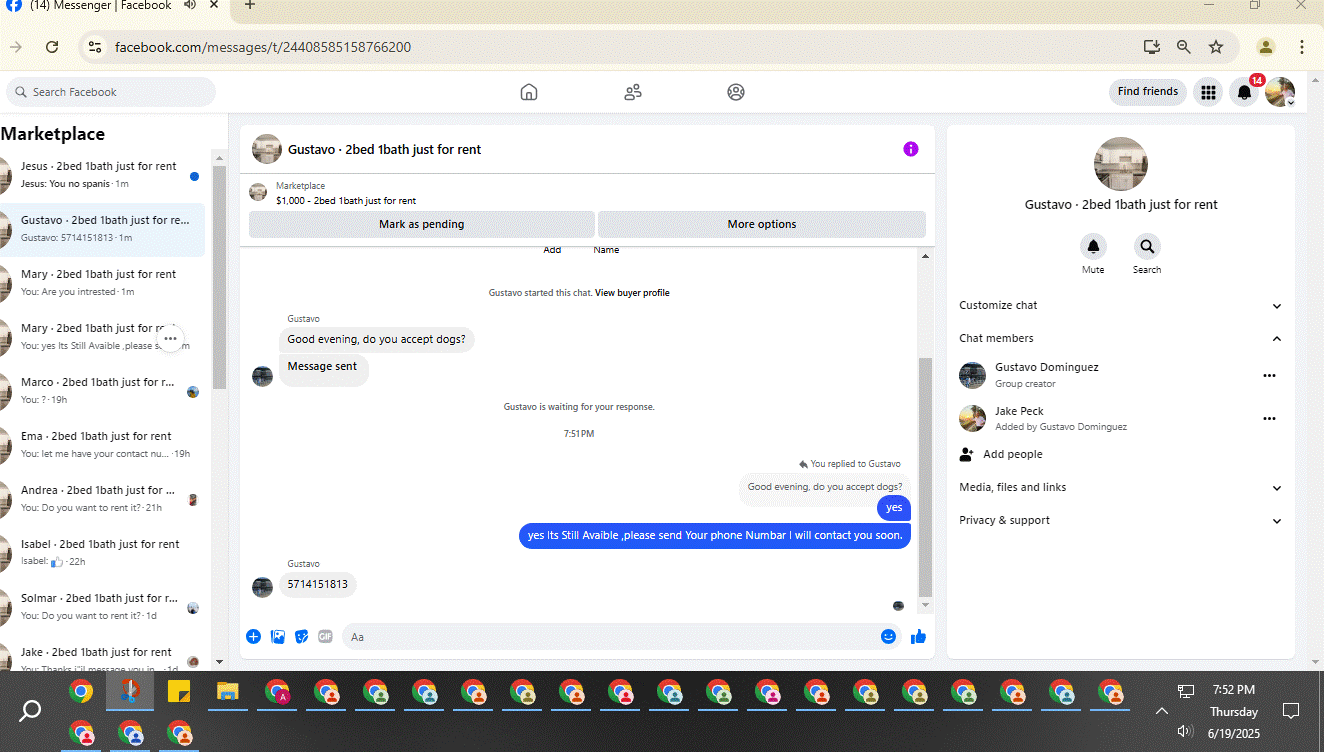Click the Marketplace heading
The height and width of the screenshot is (752, 1324).
(53, 134)
